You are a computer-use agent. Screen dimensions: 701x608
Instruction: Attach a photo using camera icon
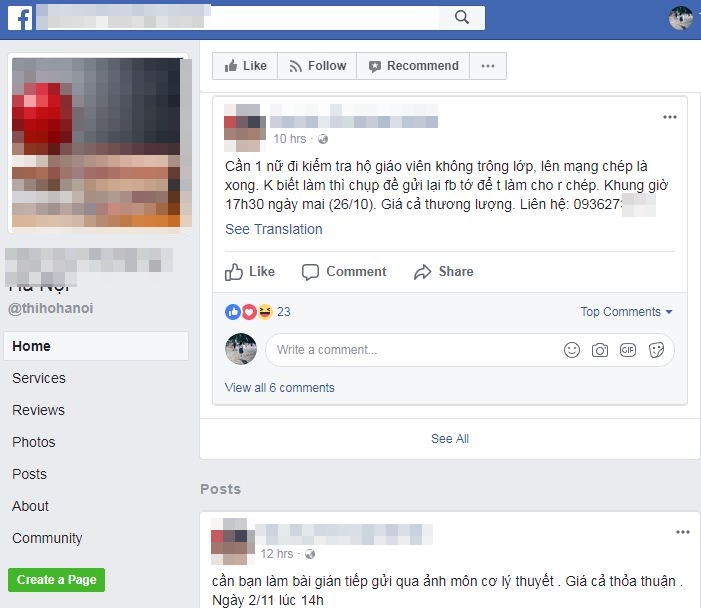pos(600,350)
